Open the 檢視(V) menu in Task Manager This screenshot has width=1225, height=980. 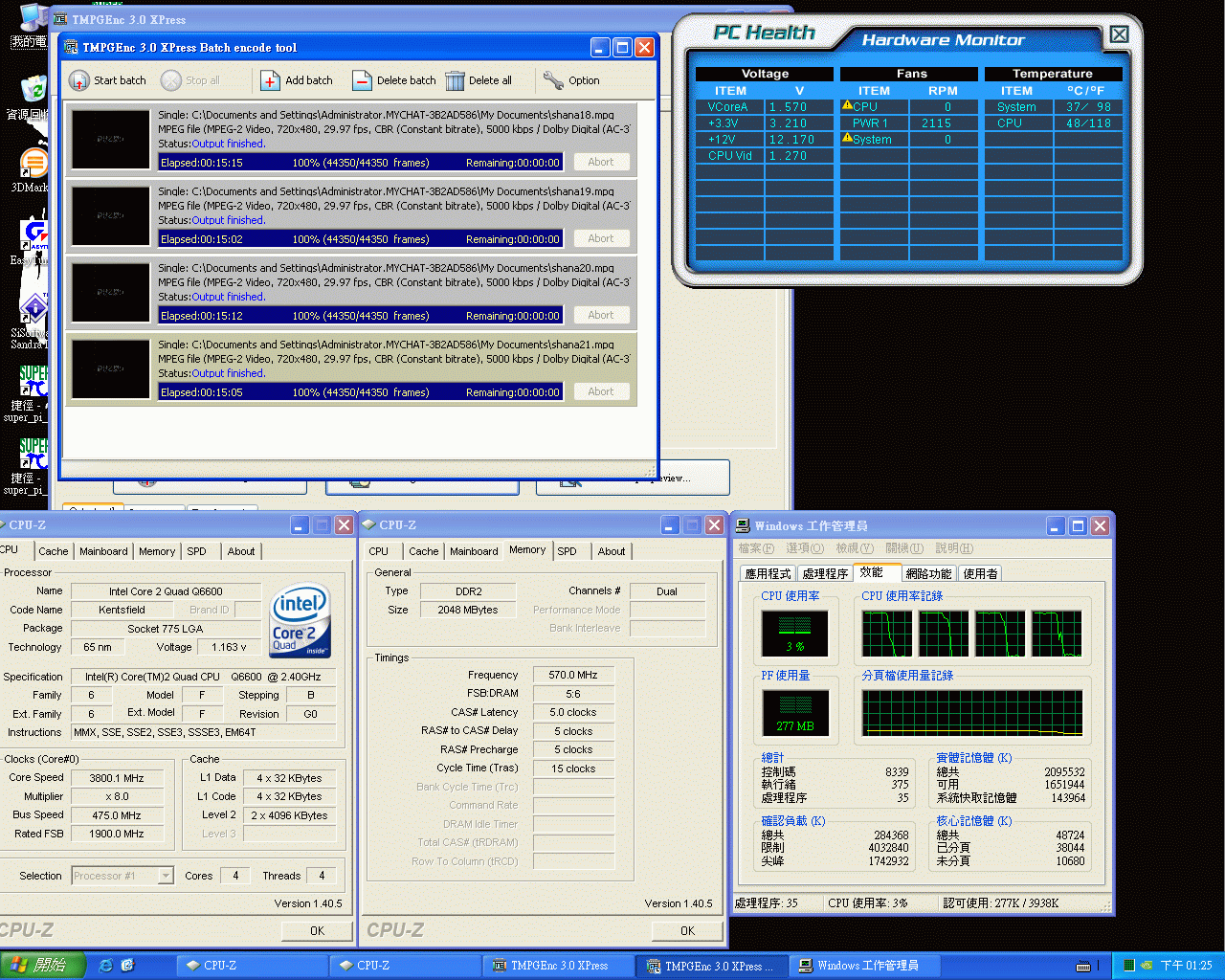point(855,548)
